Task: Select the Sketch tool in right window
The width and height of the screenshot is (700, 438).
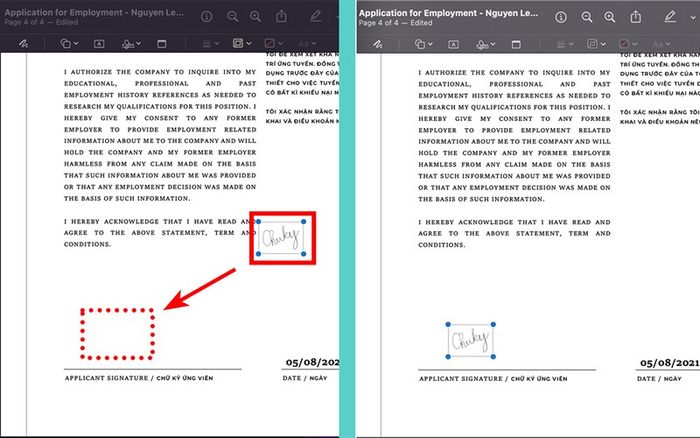Action: [x=378, y=44]
